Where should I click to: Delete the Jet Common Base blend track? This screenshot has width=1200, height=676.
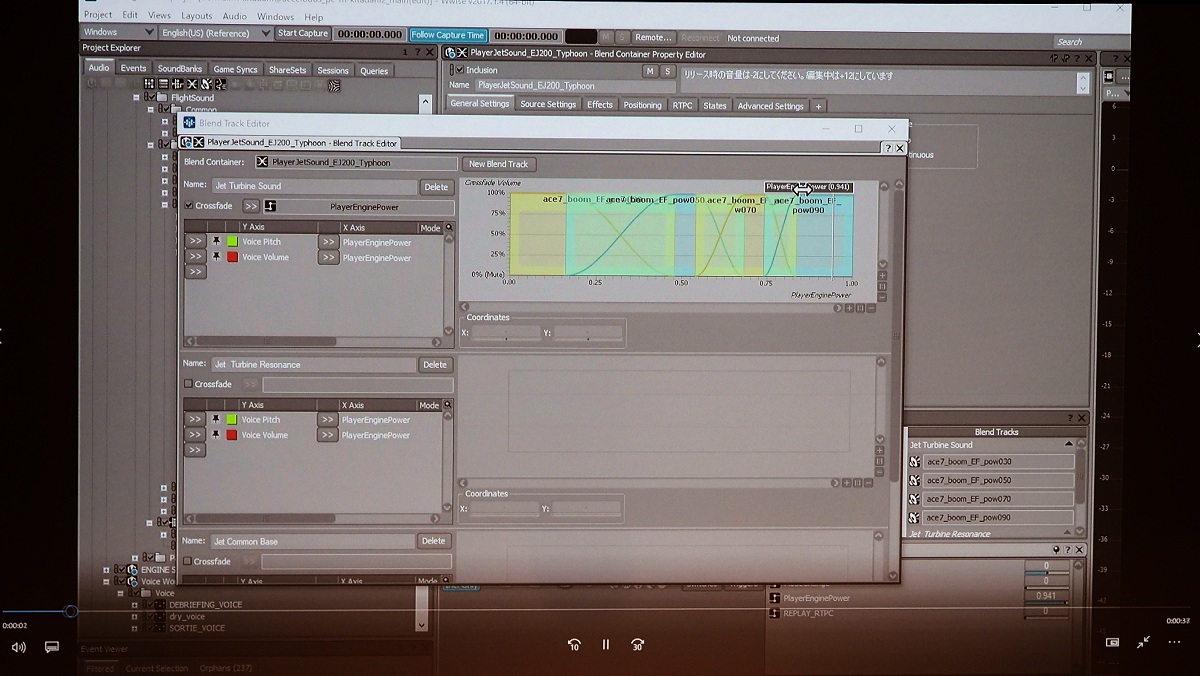[433, 541]
